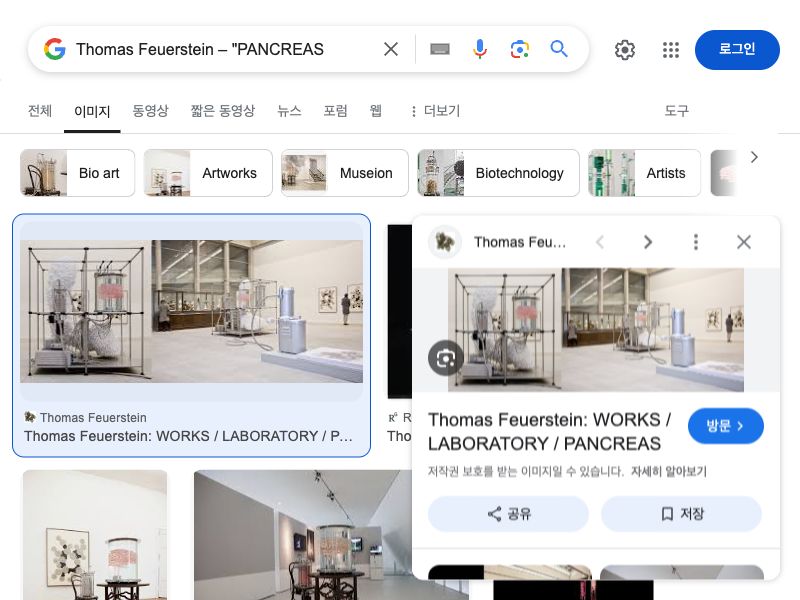Image resolution: width=800 pixels, height=600 pixels.
Task: Start a voice search with the microphone
Action: tap(480, 49)
